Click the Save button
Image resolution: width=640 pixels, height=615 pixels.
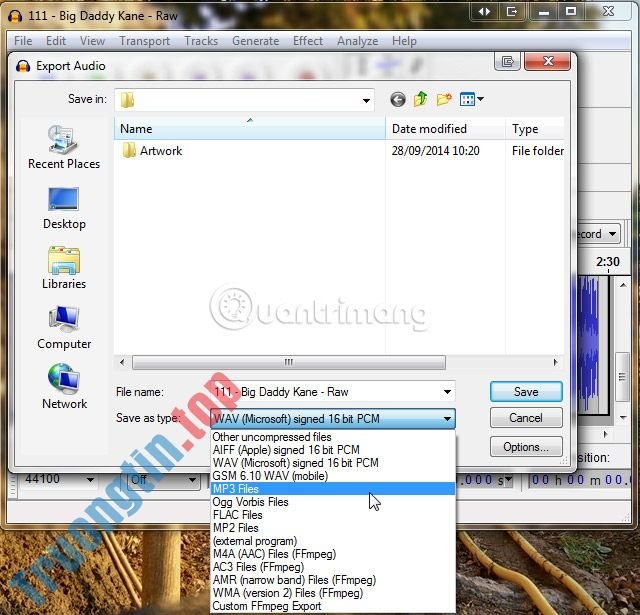(x=526, y=392)
